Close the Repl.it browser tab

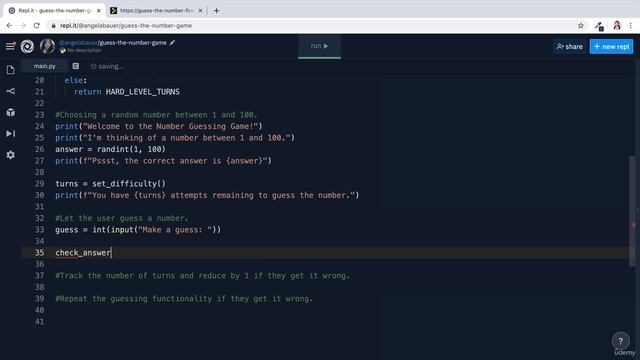coord(98,11)
